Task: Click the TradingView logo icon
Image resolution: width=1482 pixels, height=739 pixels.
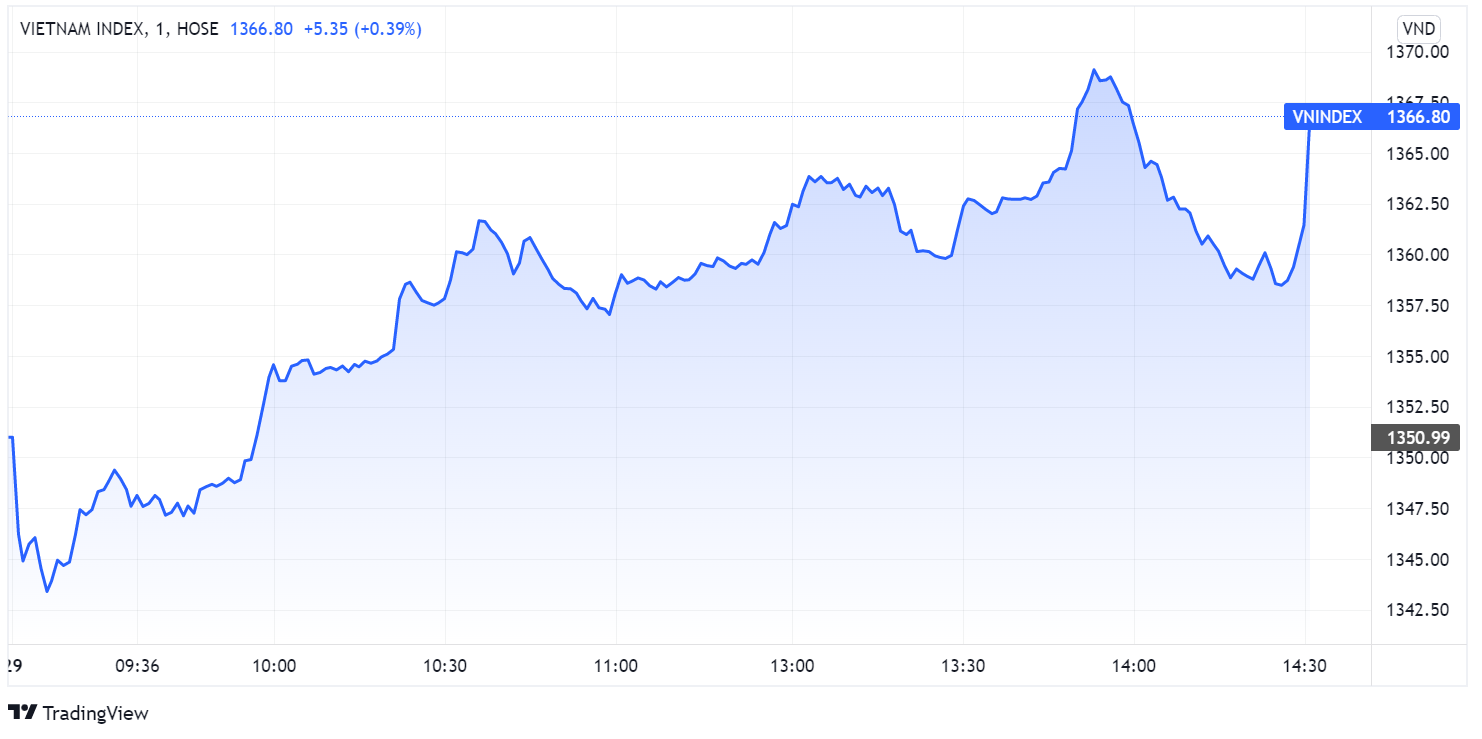Action: click(22, 713)
